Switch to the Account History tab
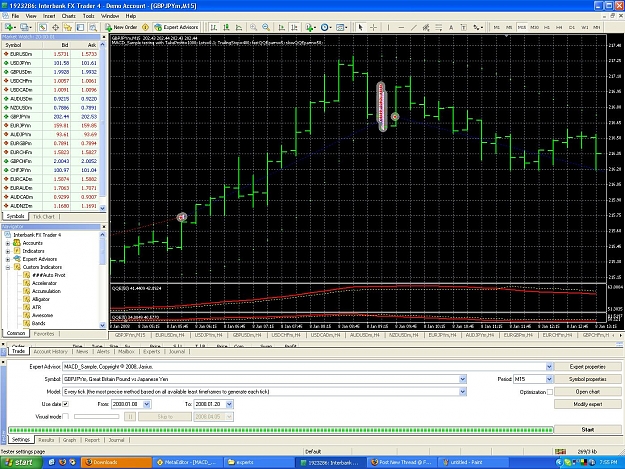Image resolution: width=625 pixels, height=469 pixels. point(51,351)
